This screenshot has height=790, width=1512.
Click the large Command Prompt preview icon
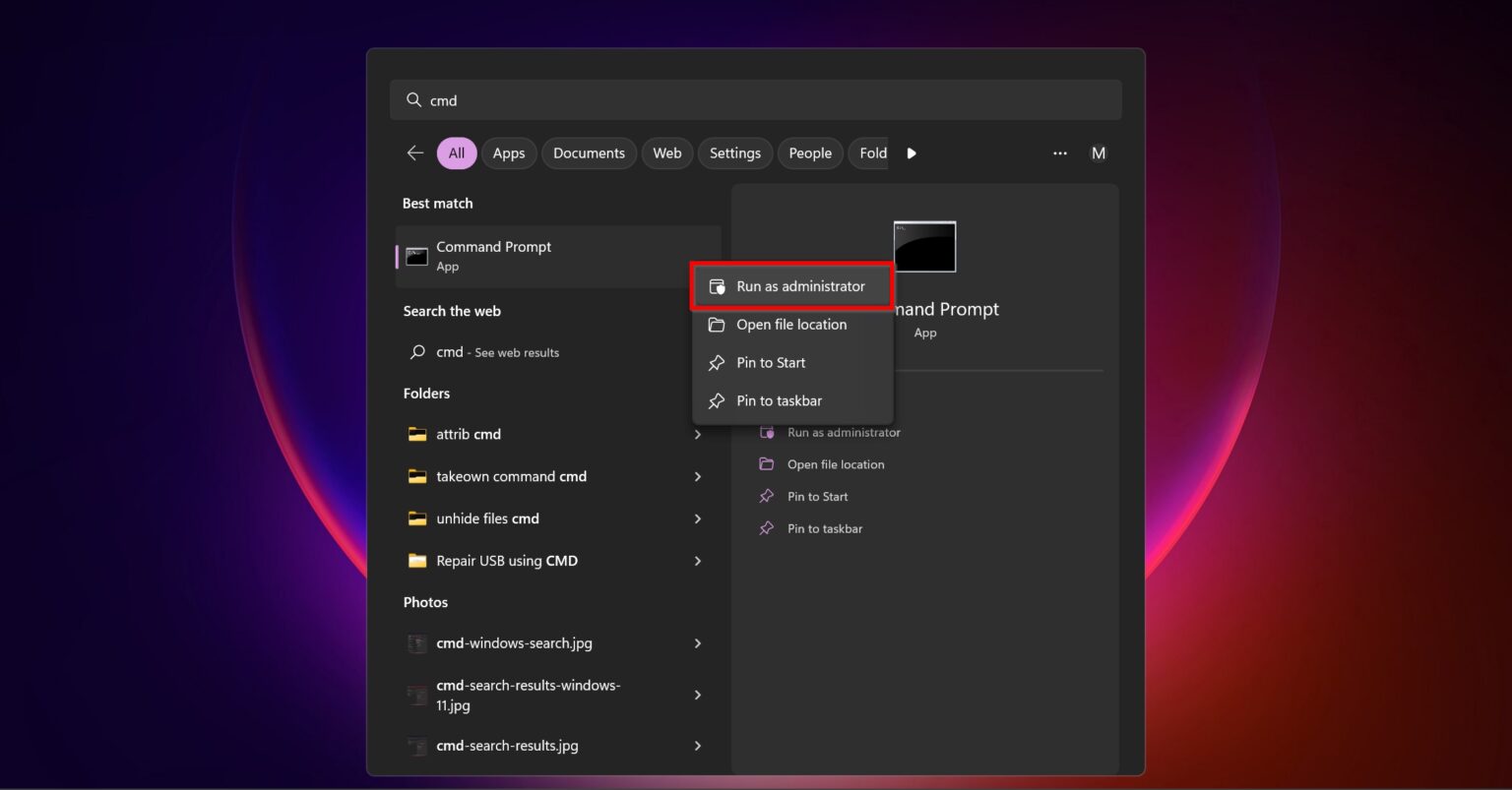coord(924,247)
